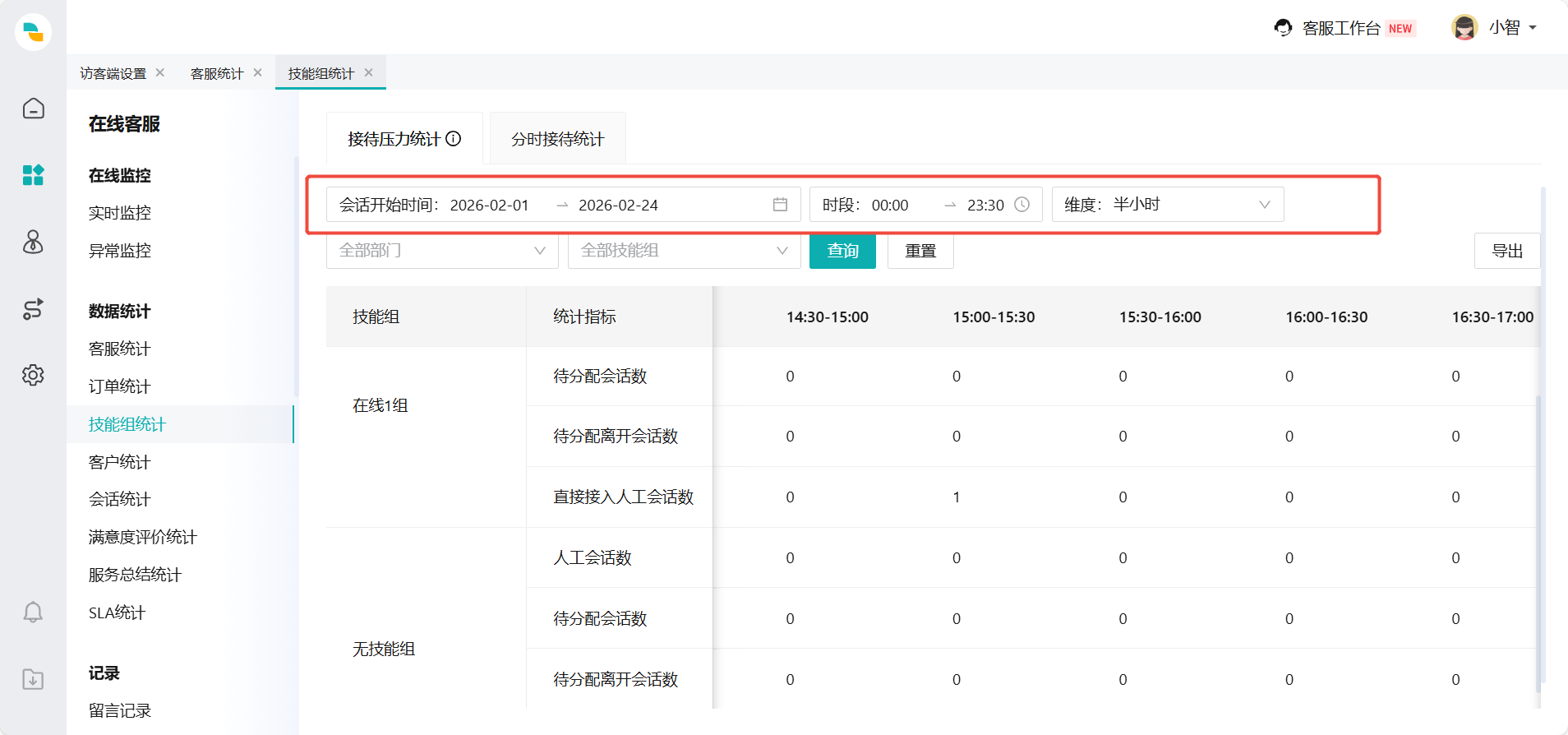The image size is (1568, 735).
Task: Click the 00:00 start time field
Action: [891, 205]
